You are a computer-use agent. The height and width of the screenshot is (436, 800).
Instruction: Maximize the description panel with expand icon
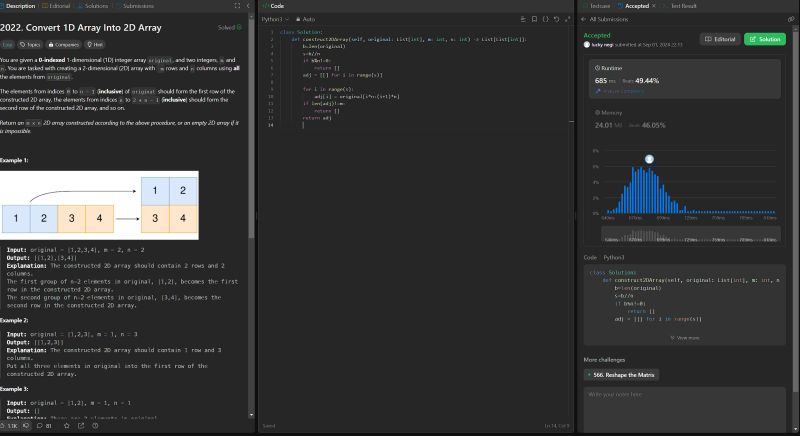[235, 6]
